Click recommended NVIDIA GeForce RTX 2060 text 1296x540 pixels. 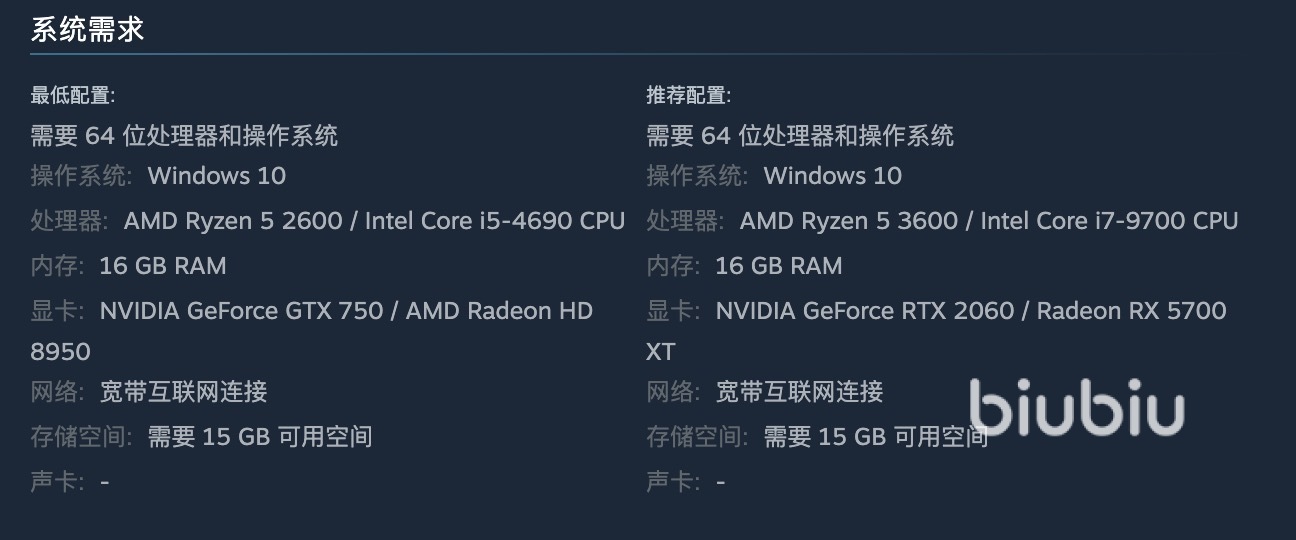865,311
